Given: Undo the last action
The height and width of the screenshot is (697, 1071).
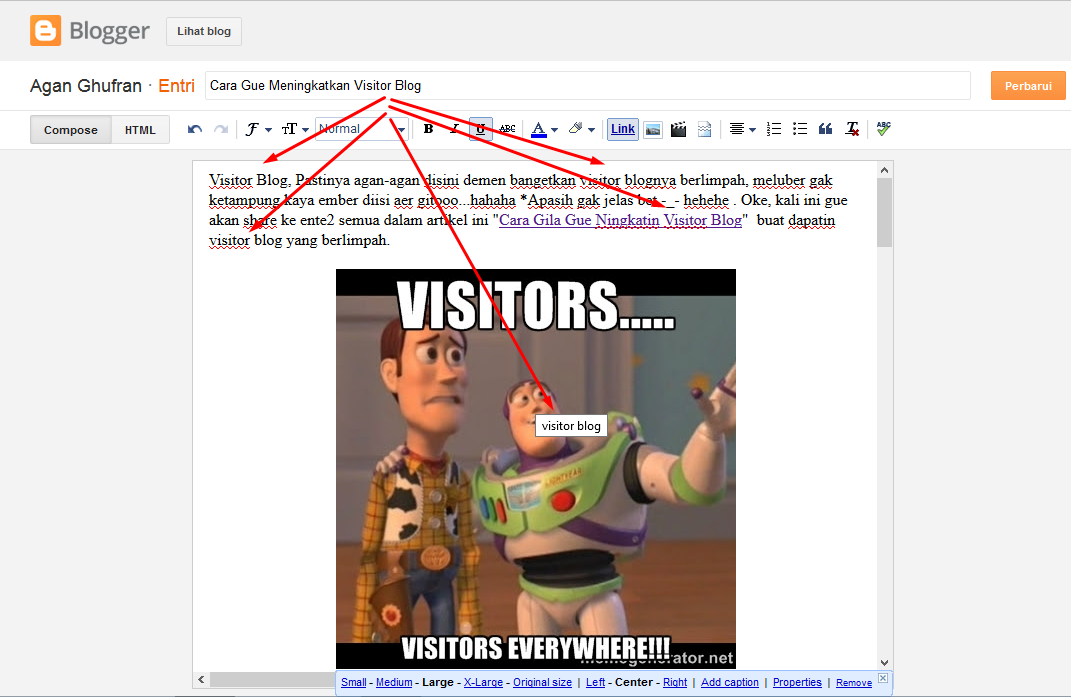Looking at the screenshot, I should coord(195,129).
